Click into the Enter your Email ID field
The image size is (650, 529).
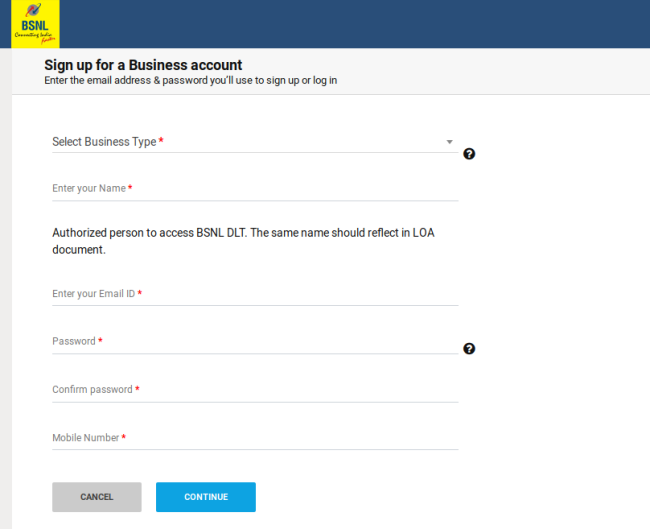(x=255, y=294)
